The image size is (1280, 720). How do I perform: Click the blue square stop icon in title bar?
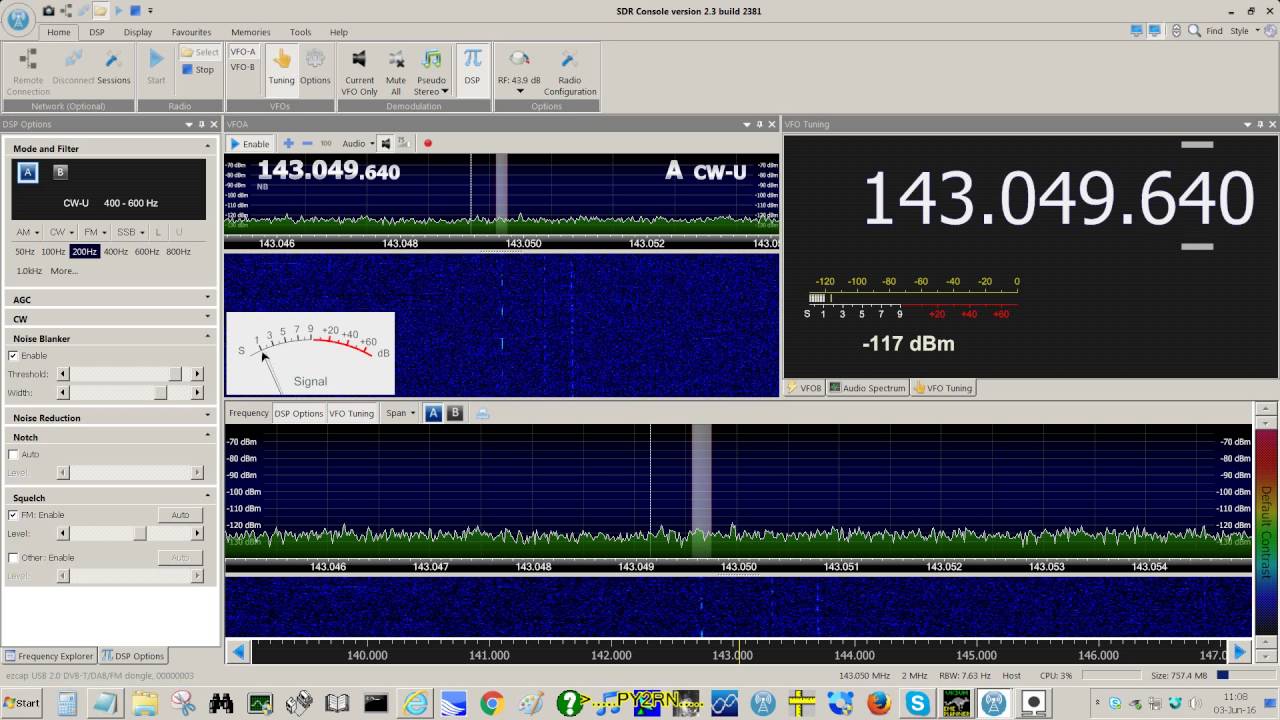(135, 11)
